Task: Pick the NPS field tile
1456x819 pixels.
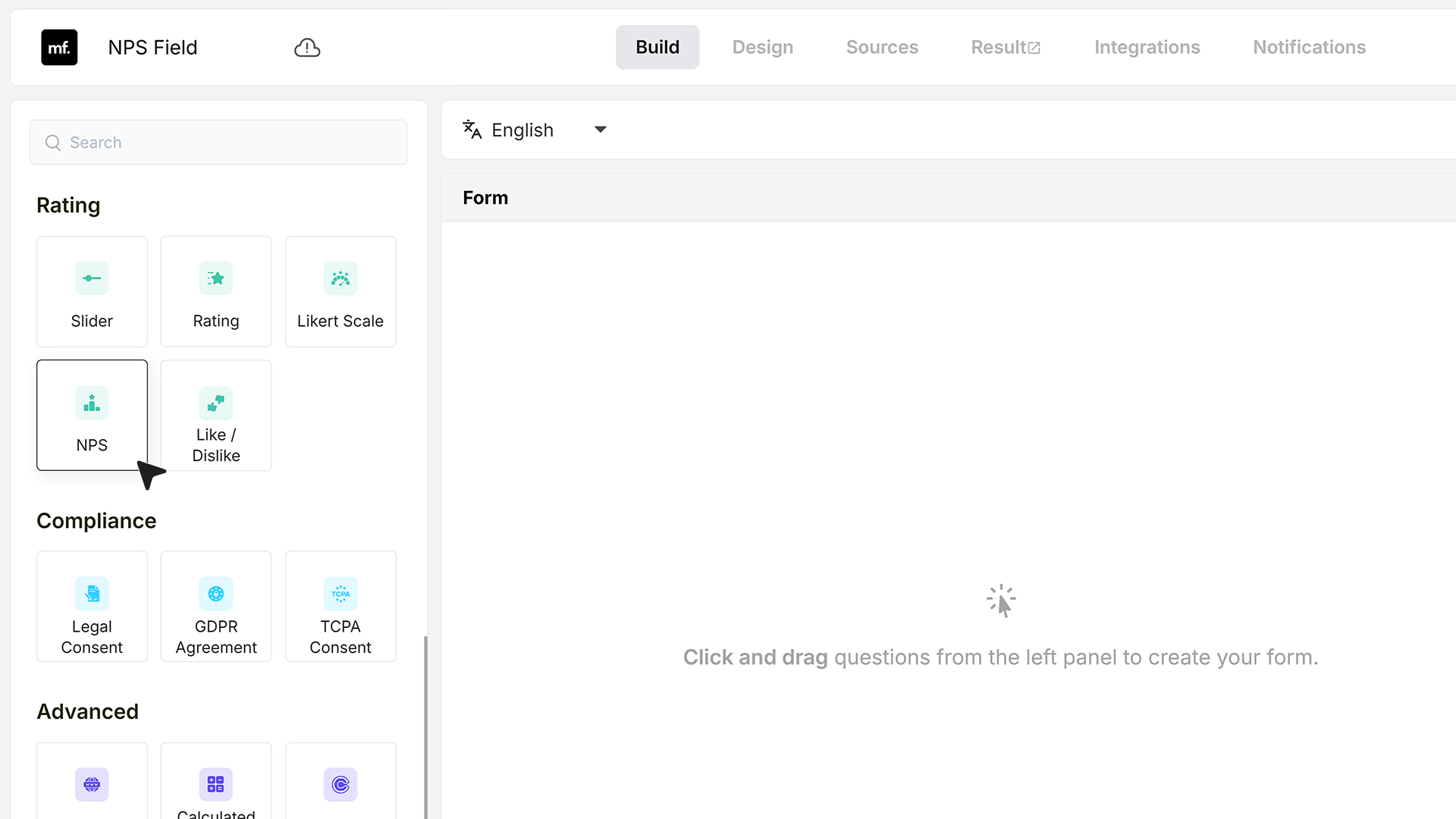Action: 92,415
